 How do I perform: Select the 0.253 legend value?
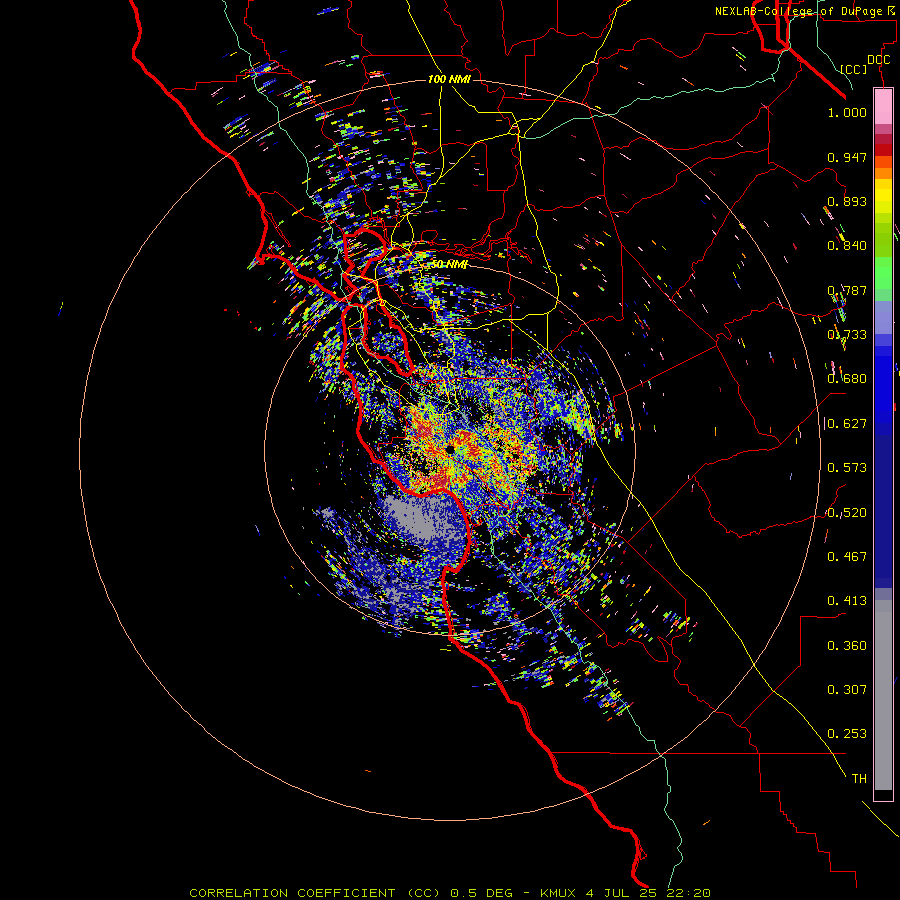tap(847, 734)
